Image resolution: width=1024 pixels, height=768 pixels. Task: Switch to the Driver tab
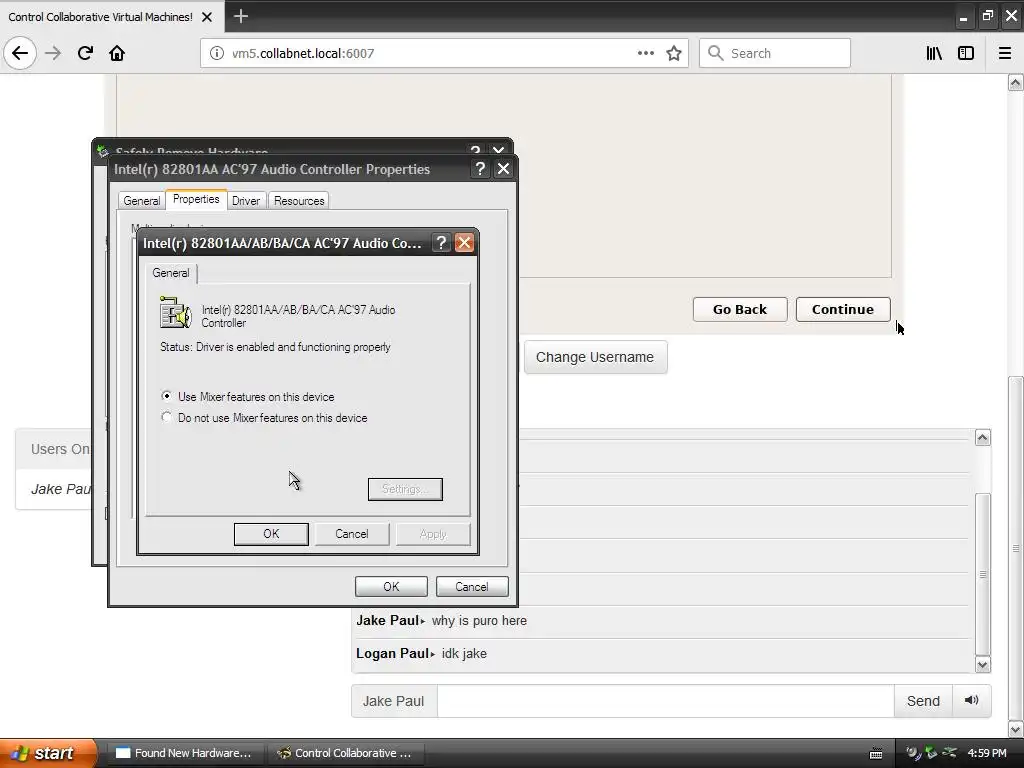246,200
